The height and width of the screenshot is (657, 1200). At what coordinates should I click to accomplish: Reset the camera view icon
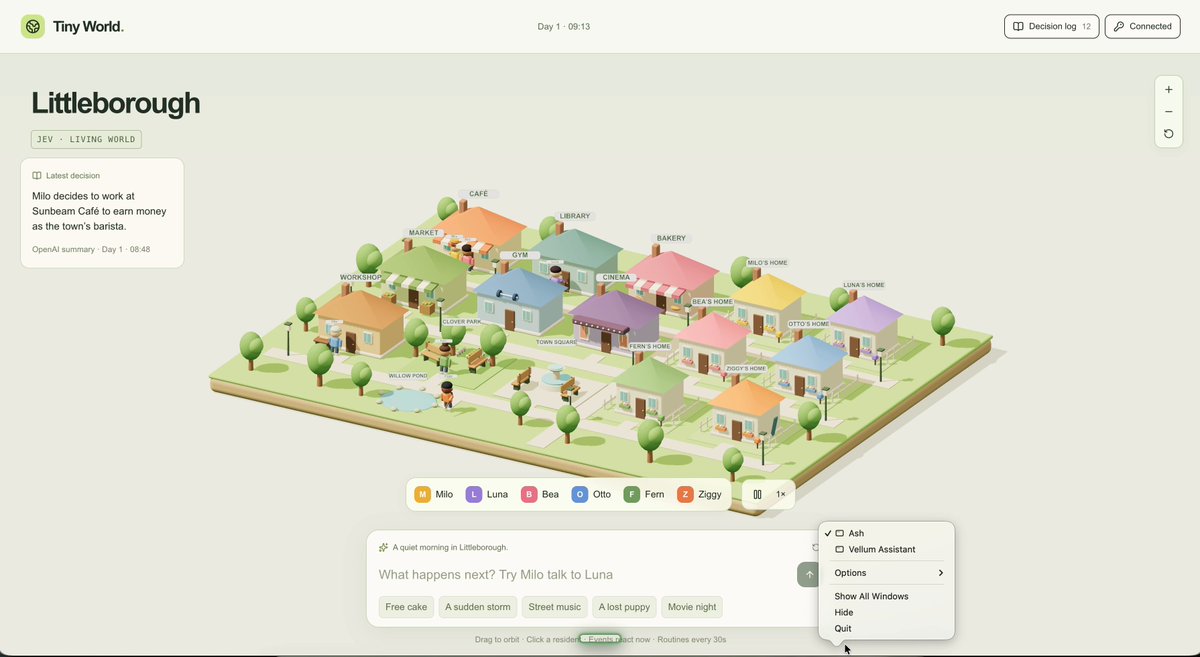(1169, 134)
